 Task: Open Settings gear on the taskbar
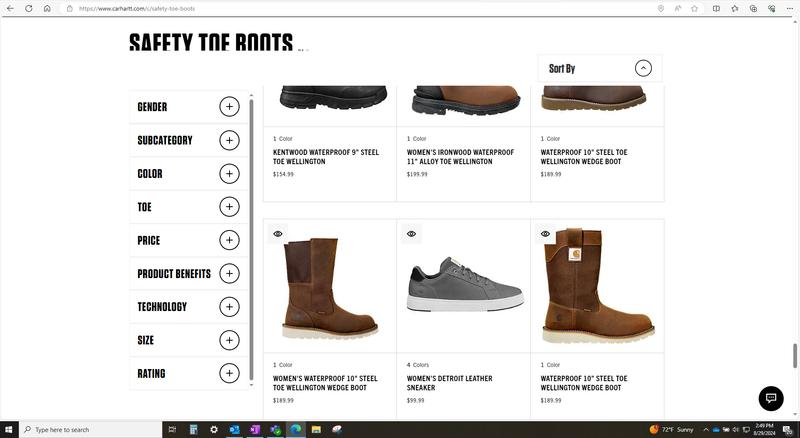214,429
